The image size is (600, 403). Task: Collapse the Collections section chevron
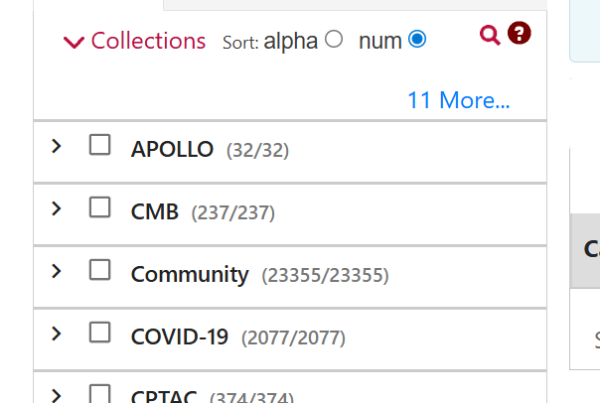[74, 42]
